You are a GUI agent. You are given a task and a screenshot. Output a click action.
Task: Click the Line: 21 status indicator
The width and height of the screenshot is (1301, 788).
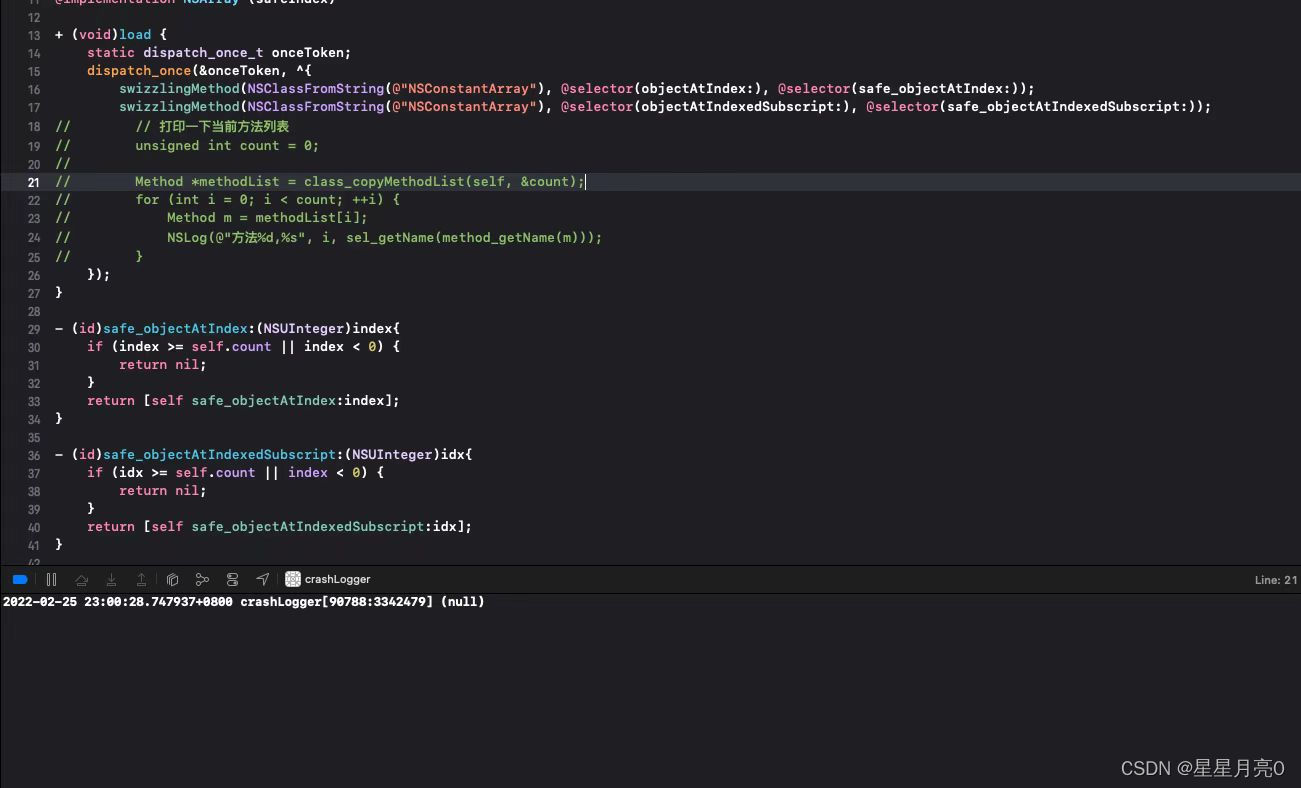click(x=1276, y=580)
